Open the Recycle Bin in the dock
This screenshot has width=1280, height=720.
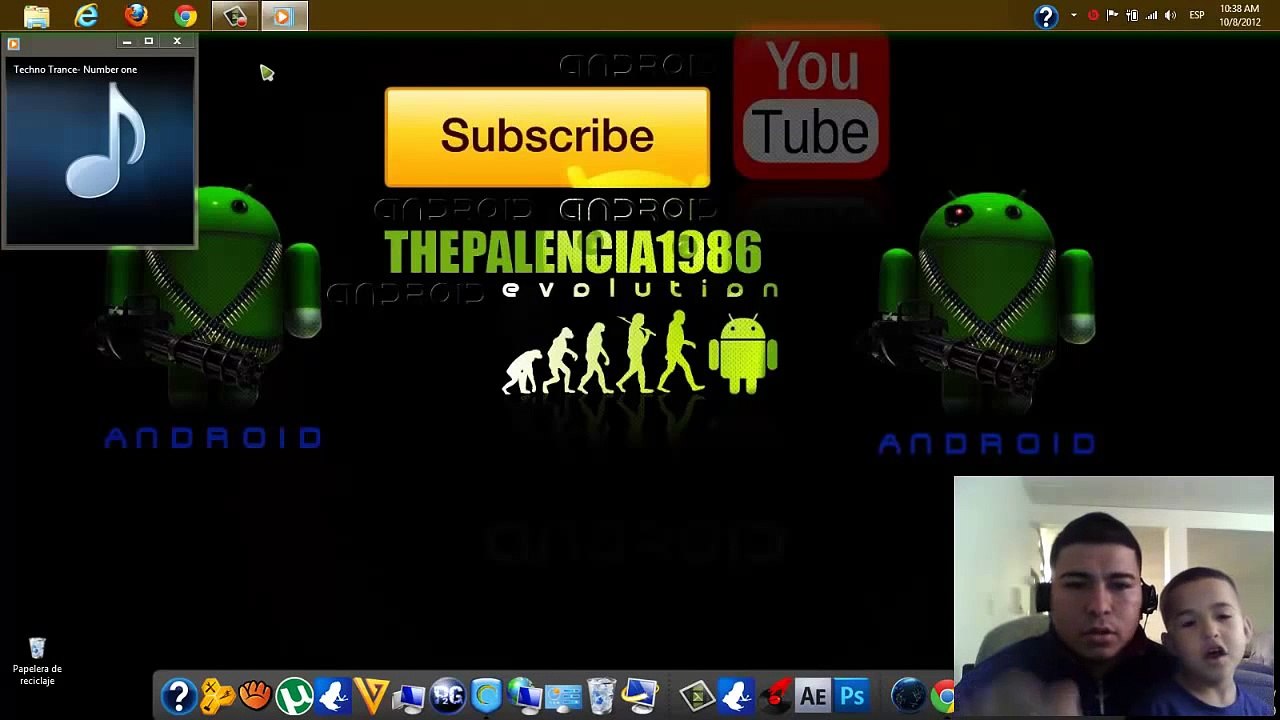click(601, 696)
